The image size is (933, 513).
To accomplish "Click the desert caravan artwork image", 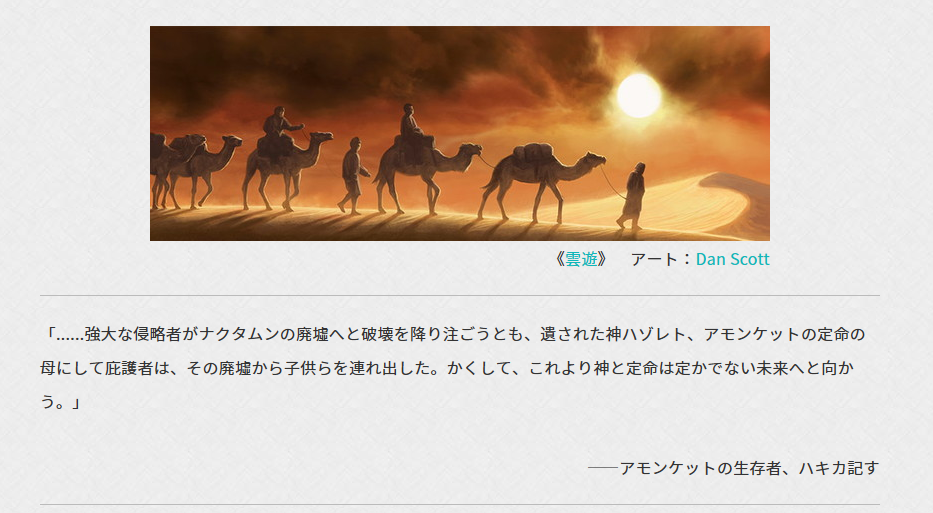I will coord(459,133).
